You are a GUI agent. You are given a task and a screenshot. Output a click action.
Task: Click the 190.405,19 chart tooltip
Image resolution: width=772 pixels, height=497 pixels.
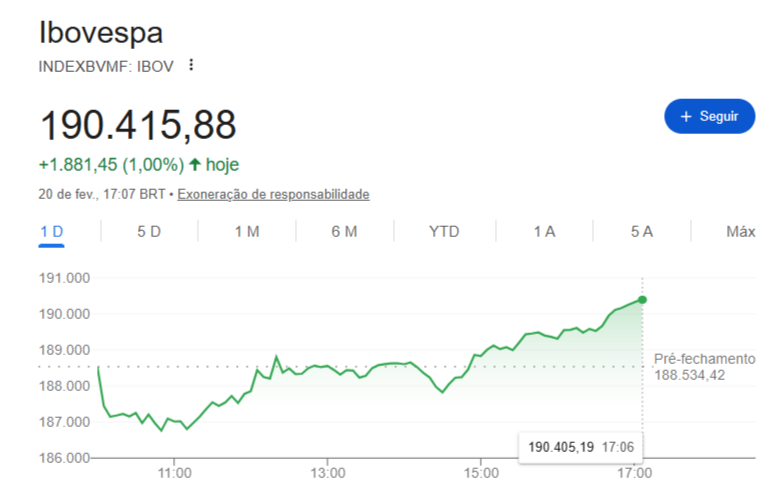[x=580, y=446]
